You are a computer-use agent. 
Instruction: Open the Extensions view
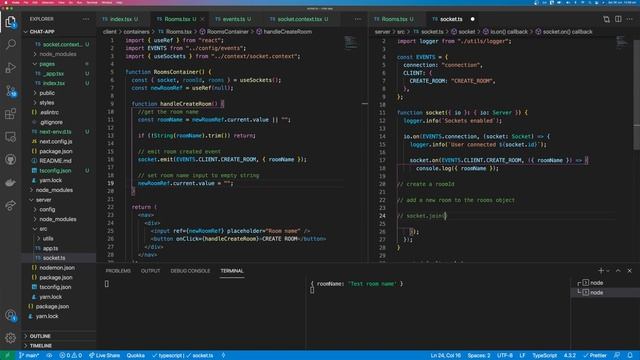(x=11, y=113)
